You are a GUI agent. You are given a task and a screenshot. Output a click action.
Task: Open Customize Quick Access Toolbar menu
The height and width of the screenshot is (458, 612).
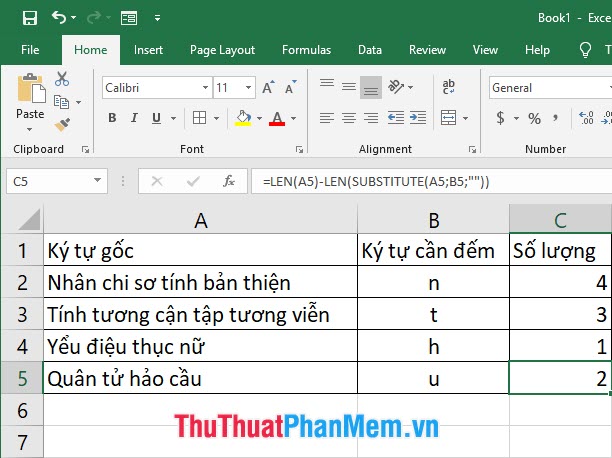coord(157,18)
